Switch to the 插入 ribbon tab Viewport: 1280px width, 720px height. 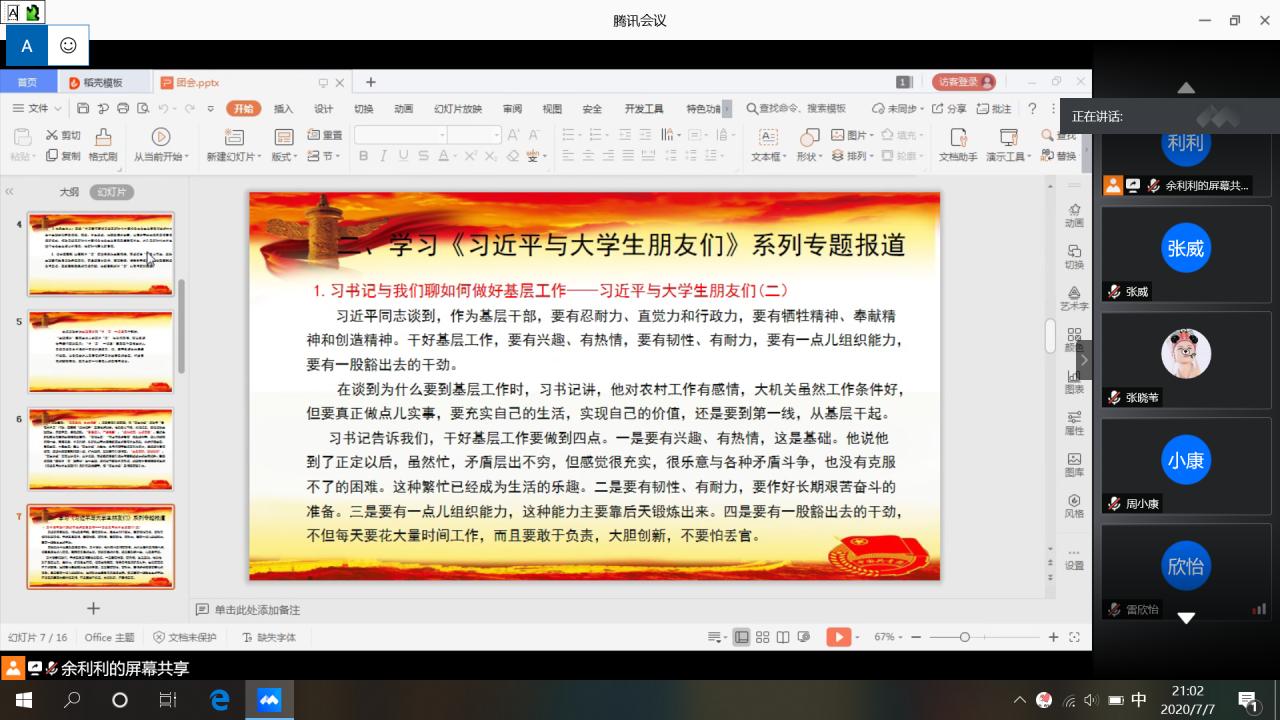click(x=283, y=108)
